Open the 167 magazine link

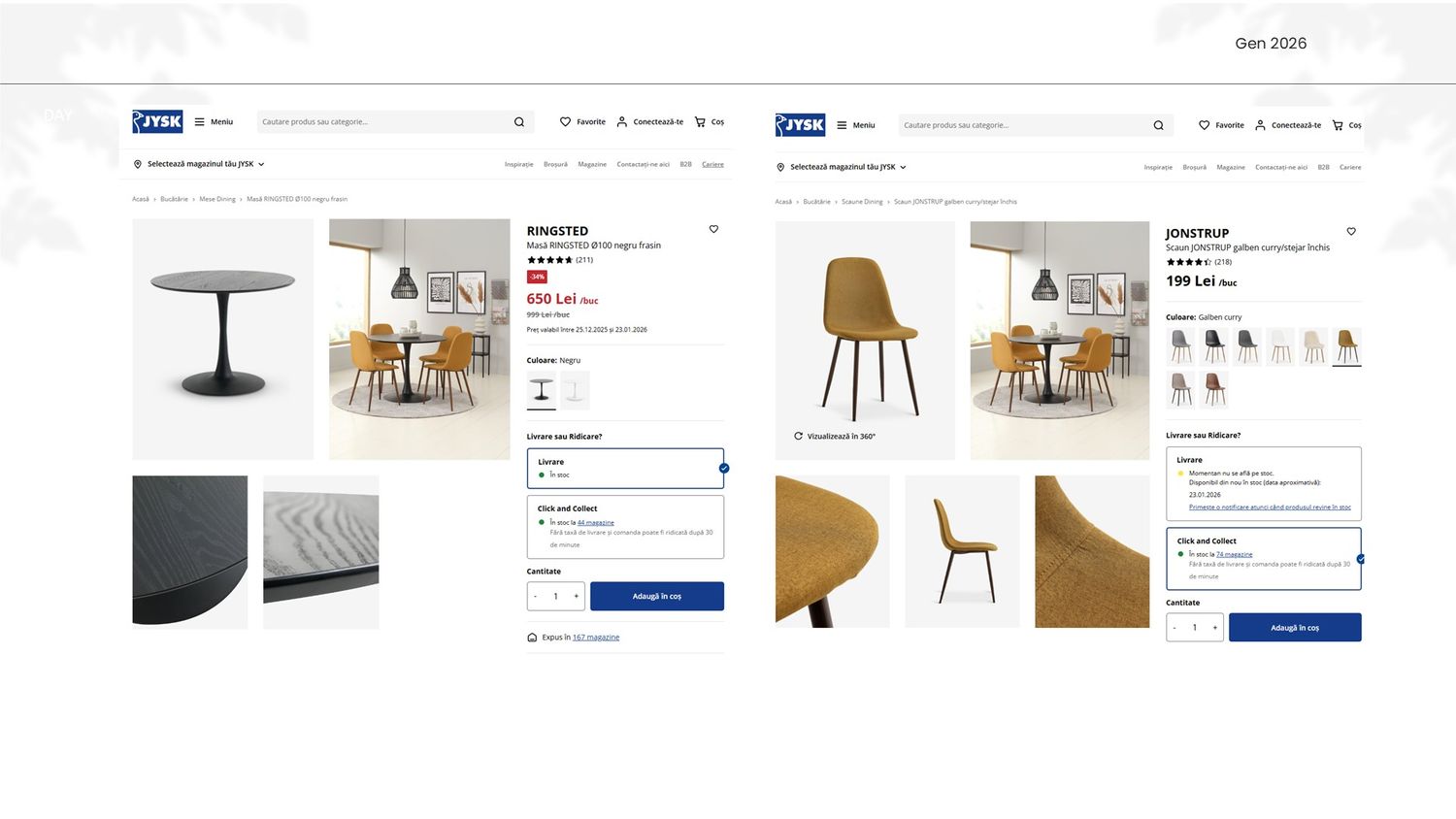pyautogui.click(x=596, y=638)
